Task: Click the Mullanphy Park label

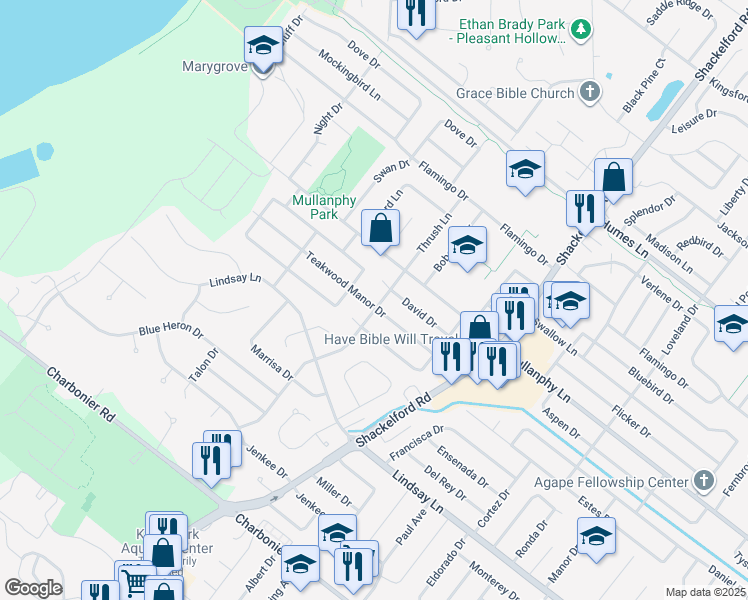Action: pyautogui.click(x=324, y=207)
